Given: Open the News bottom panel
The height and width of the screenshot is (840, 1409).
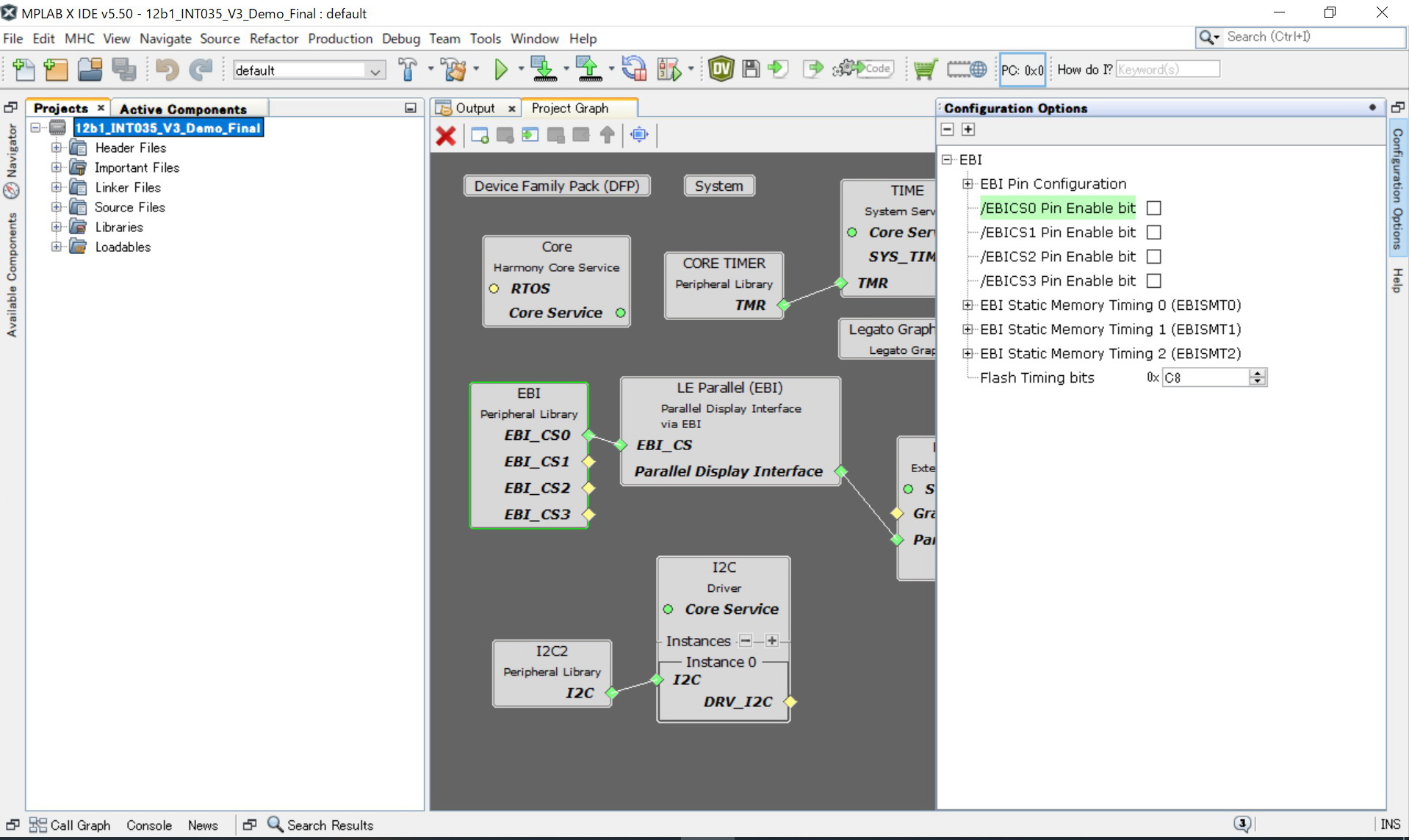Looking at the screenshot, I should coord(203,825).
